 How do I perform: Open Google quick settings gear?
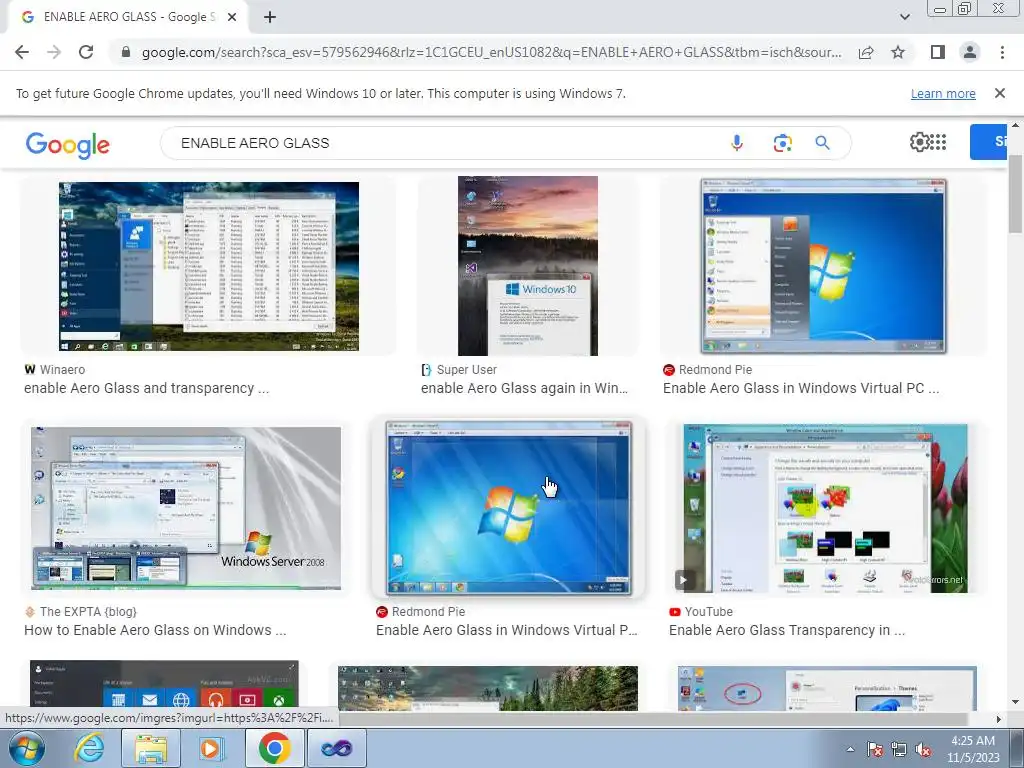(919, 142)
